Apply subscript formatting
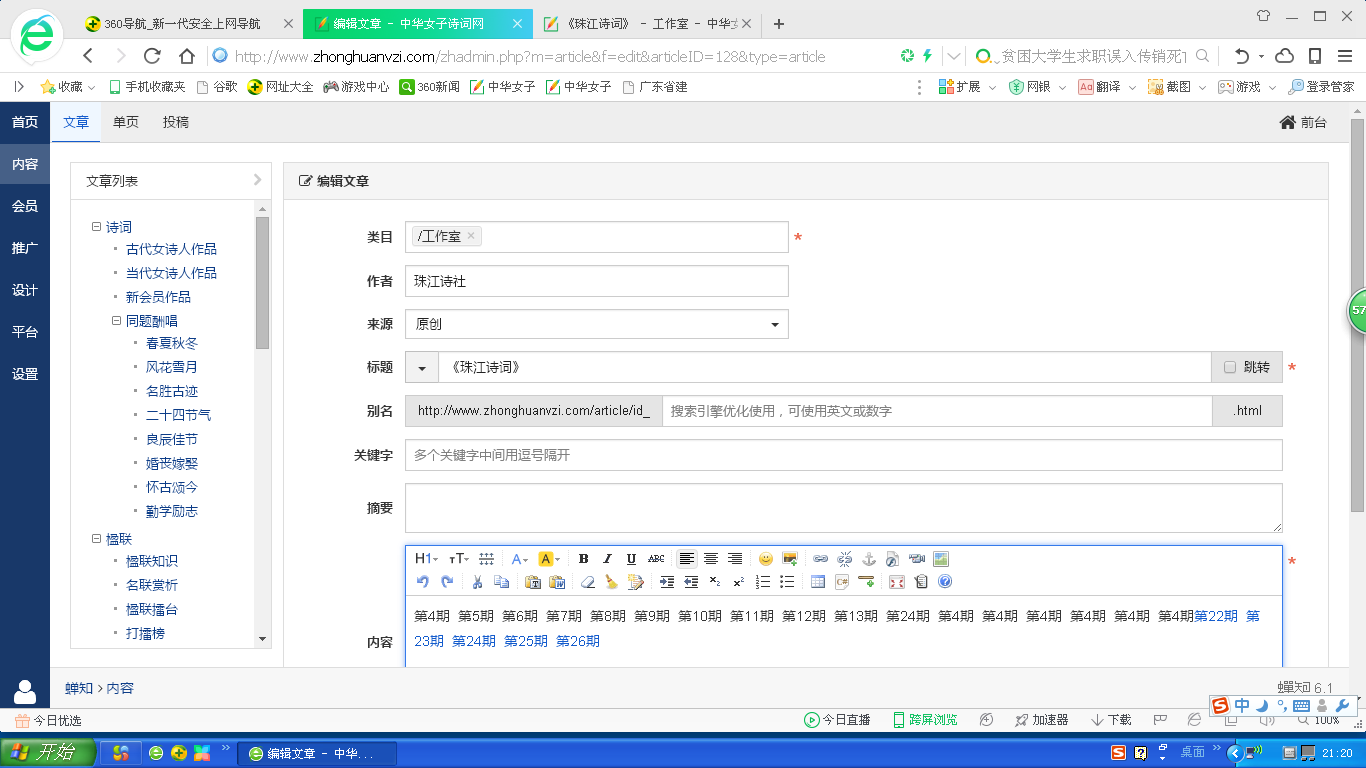The height and width of the screenshot is (768, 1366). coord(714,582)
